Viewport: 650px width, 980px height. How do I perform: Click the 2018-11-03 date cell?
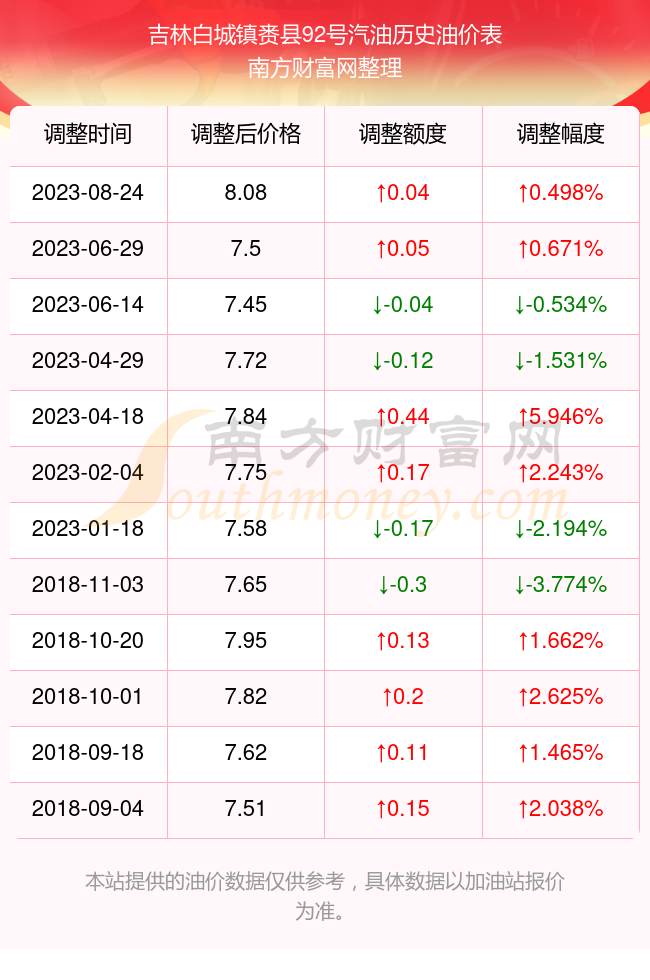(88, 585)
